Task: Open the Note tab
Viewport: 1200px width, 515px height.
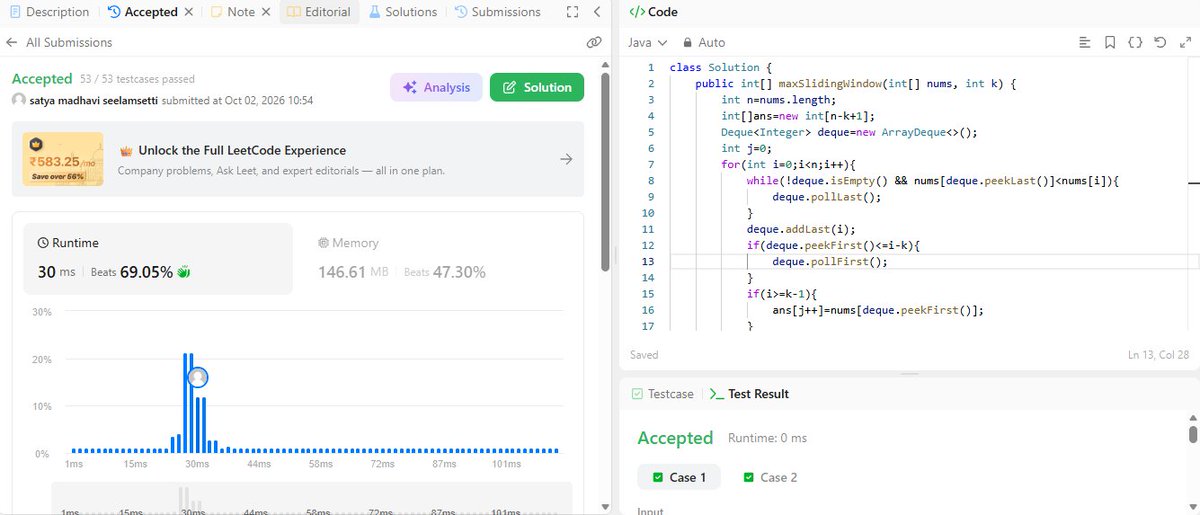Action: pyautogui.click(x=233, y=12)
